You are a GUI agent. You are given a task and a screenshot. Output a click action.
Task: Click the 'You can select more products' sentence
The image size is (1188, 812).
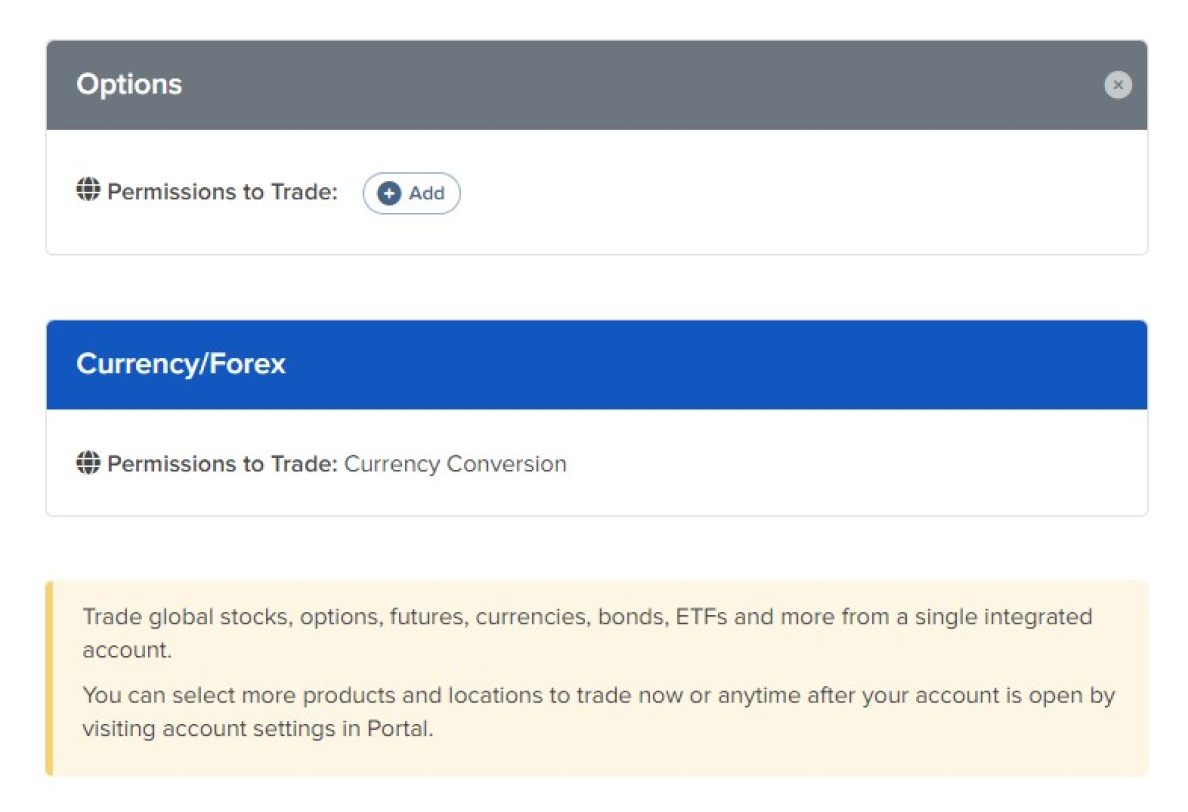point(598,695)
